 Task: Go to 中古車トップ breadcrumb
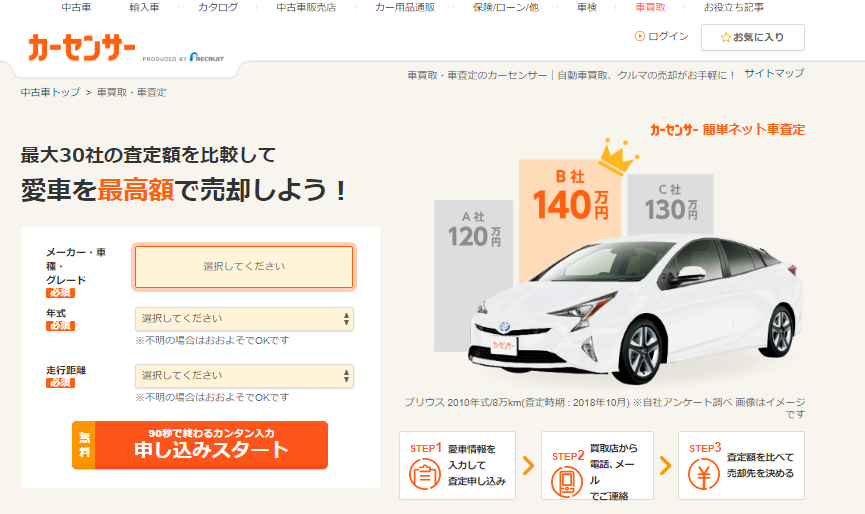(50, 92)
